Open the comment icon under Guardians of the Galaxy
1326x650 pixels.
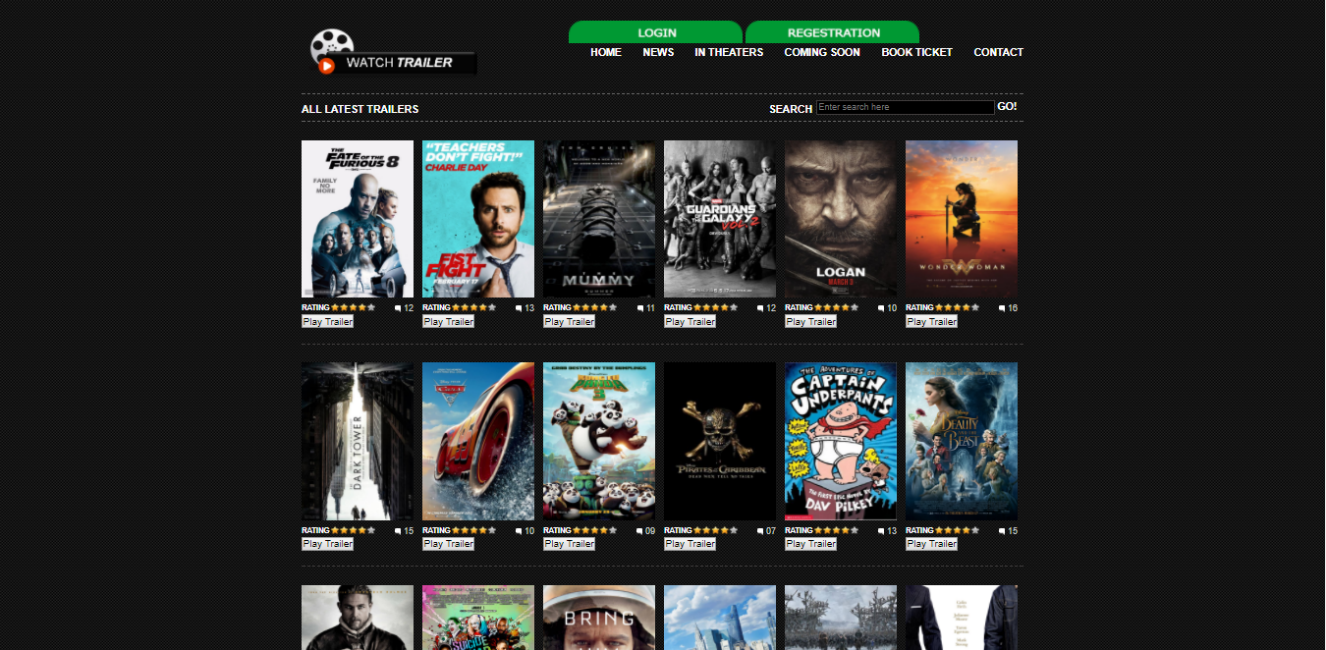click(760, 308)
